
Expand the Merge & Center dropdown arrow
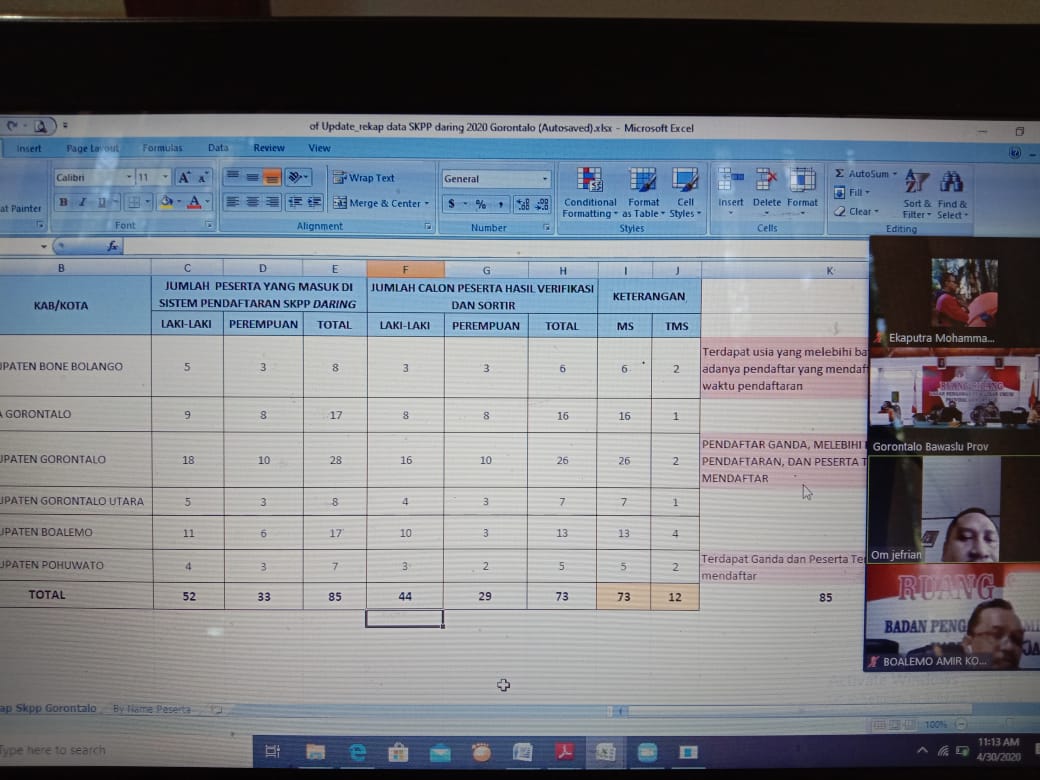pyautogui.click(x=427, y=204)
